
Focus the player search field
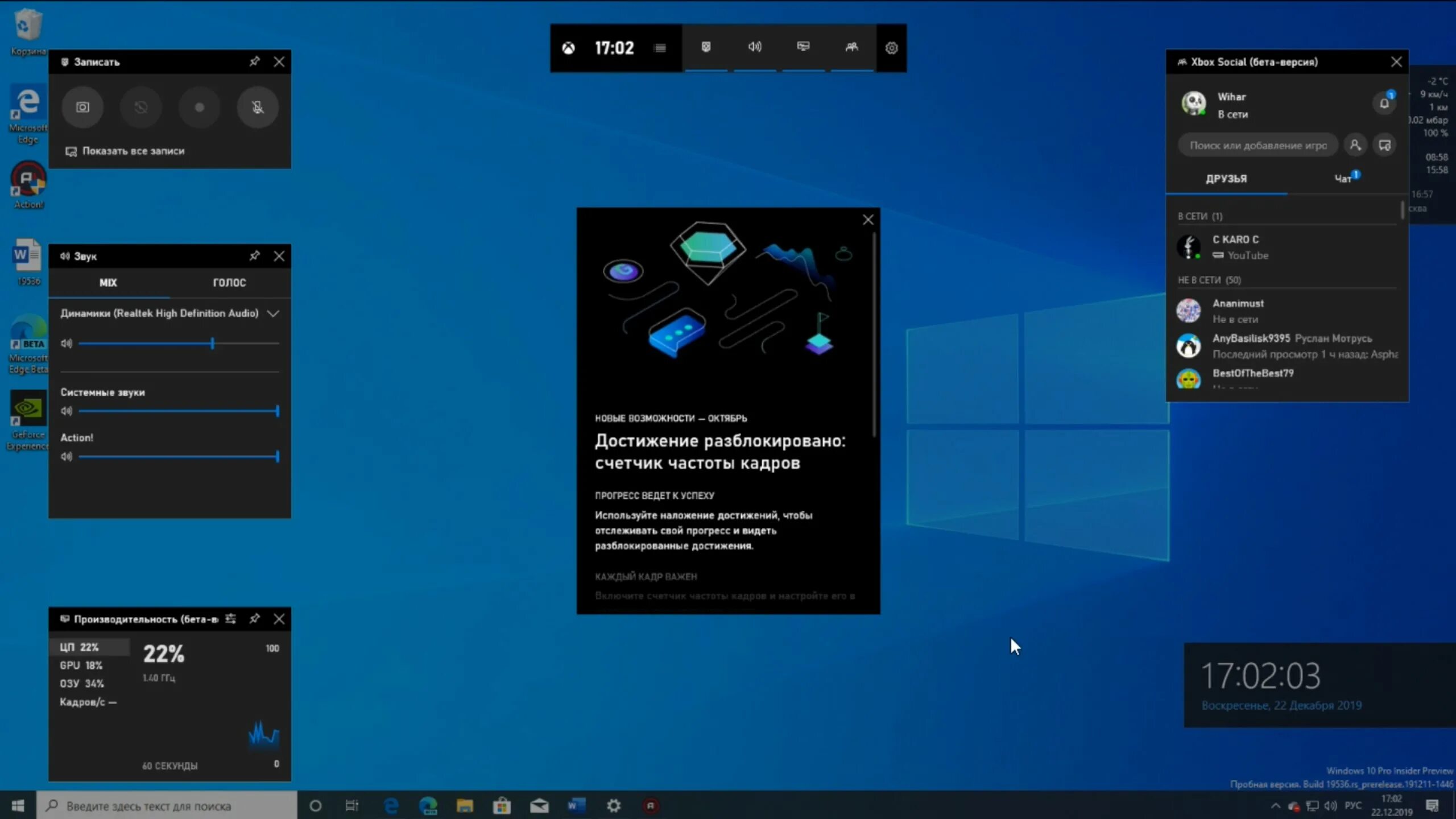pos(1258,145)
